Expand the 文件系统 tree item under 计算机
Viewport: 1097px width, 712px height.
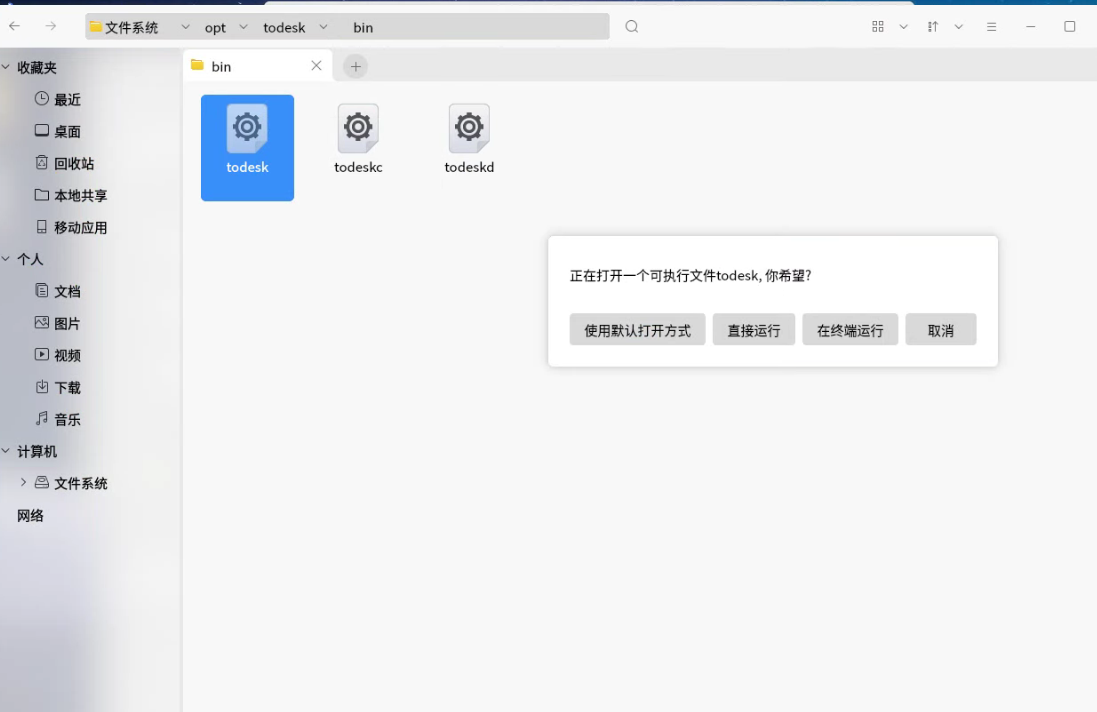[23, 483]
